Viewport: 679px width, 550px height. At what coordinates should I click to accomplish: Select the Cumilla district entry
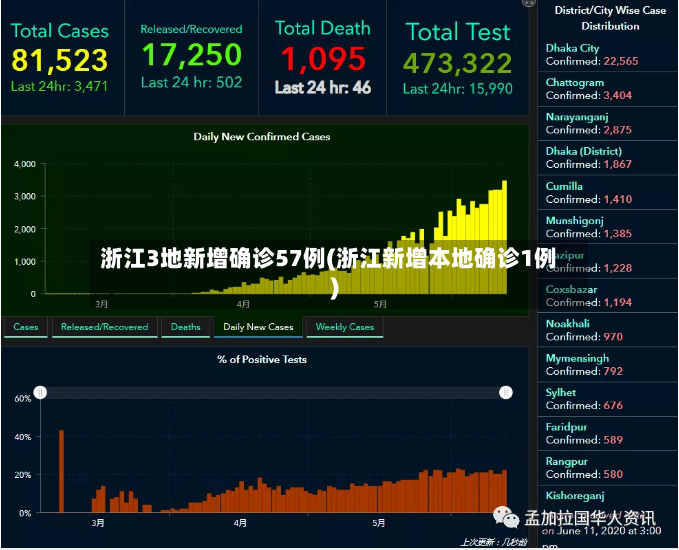[x=608, y=193]
